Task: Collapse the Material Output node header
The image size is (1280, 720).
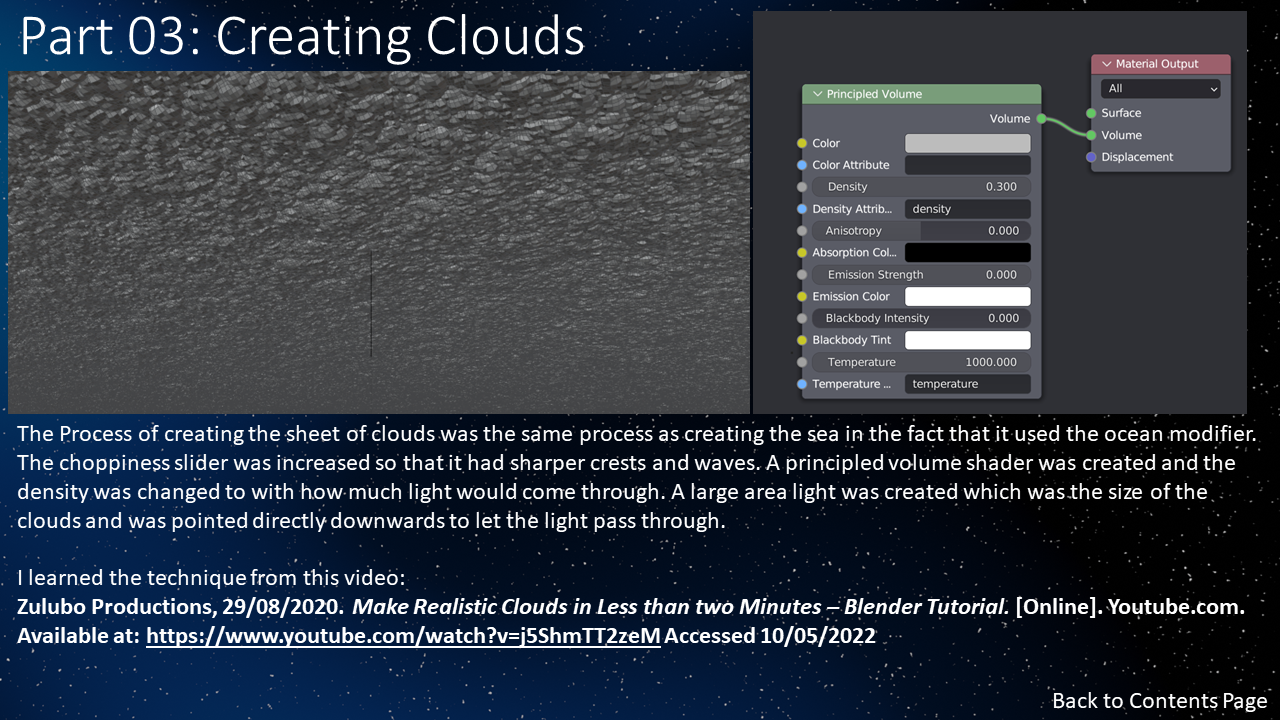Action: coord(1106,64)
